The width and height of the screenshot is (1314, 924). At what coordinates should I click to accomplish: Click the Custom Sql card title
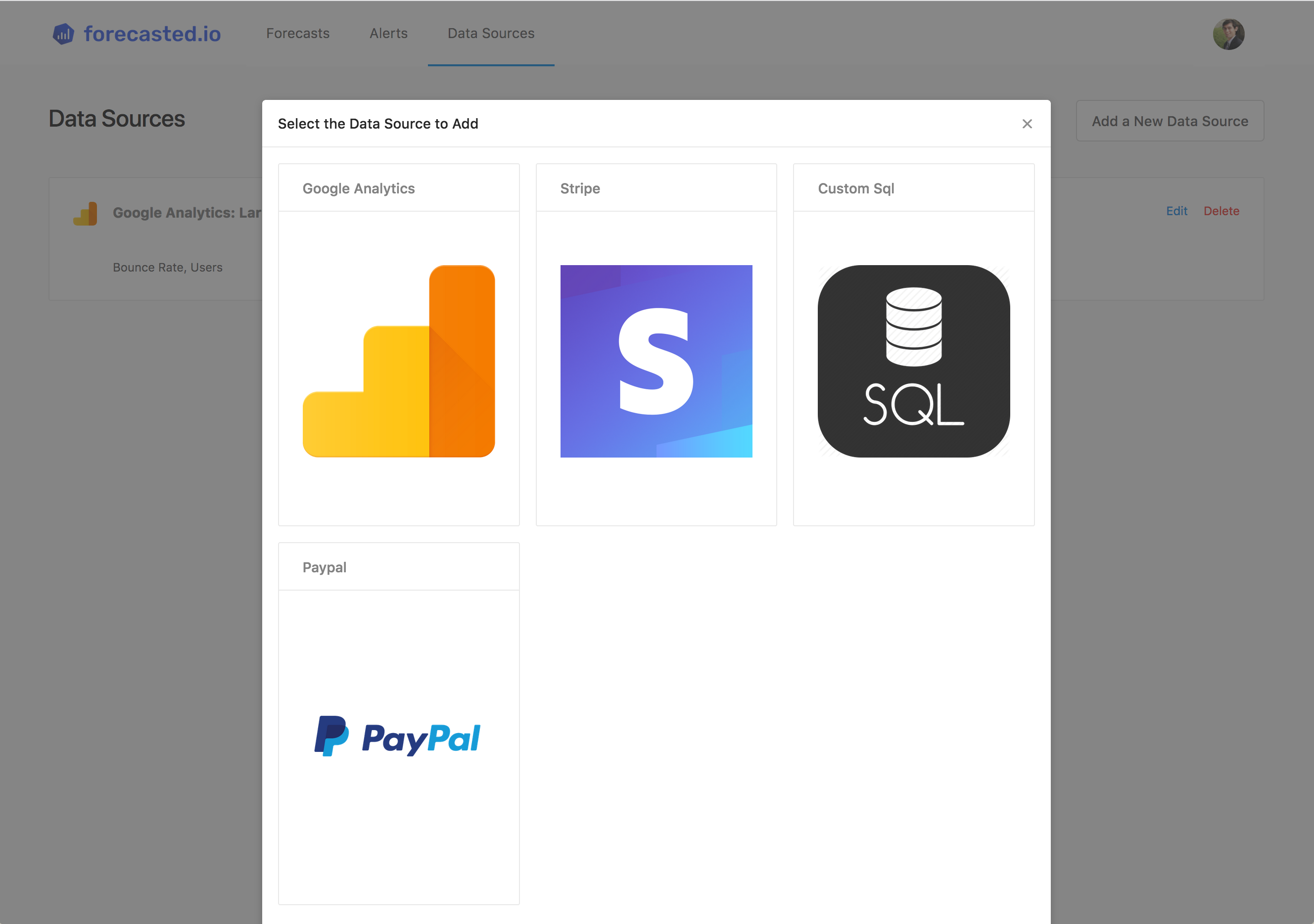[855, 189]
